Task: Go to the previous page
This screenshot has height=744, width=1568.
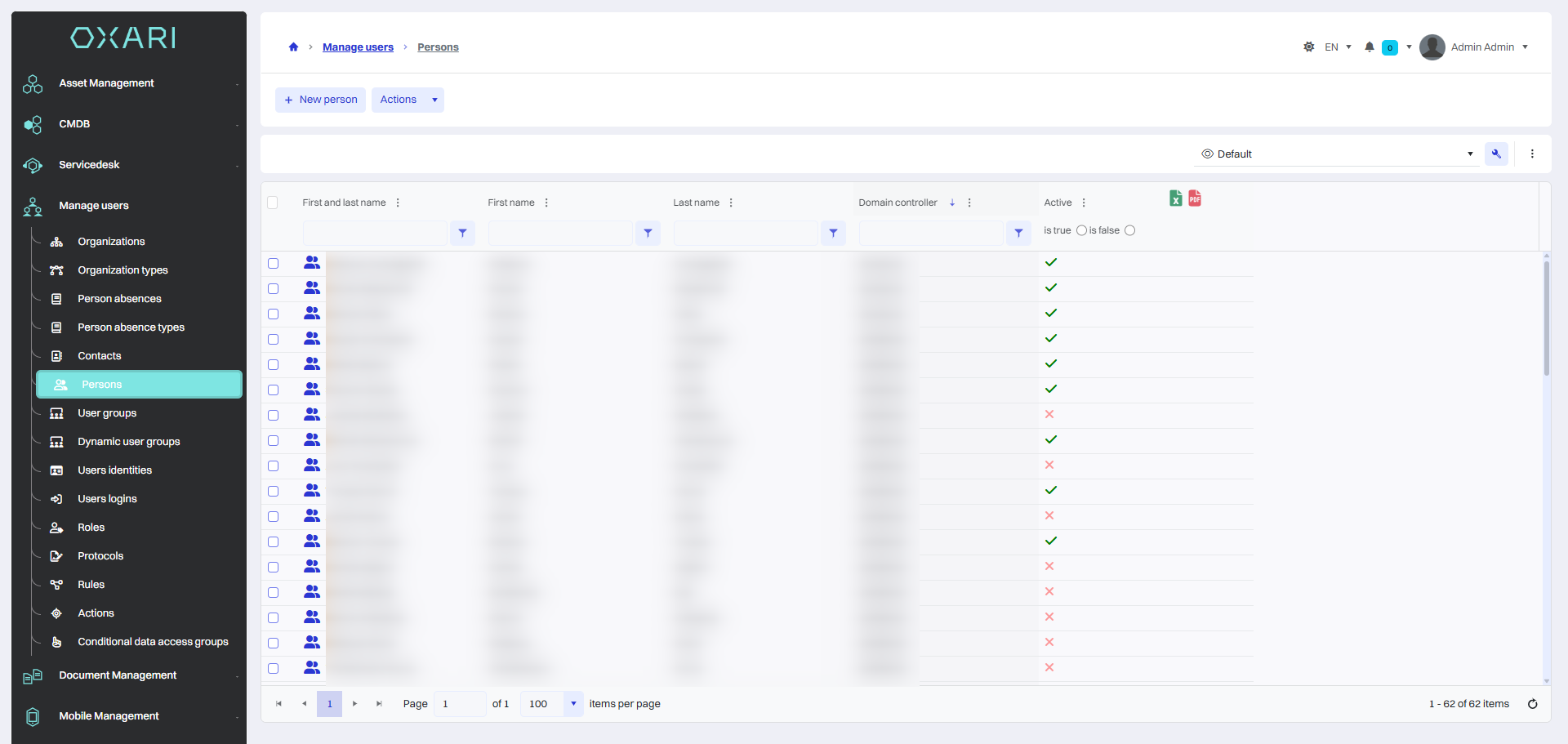Action: pyautogui.click(x=304, y=704)
